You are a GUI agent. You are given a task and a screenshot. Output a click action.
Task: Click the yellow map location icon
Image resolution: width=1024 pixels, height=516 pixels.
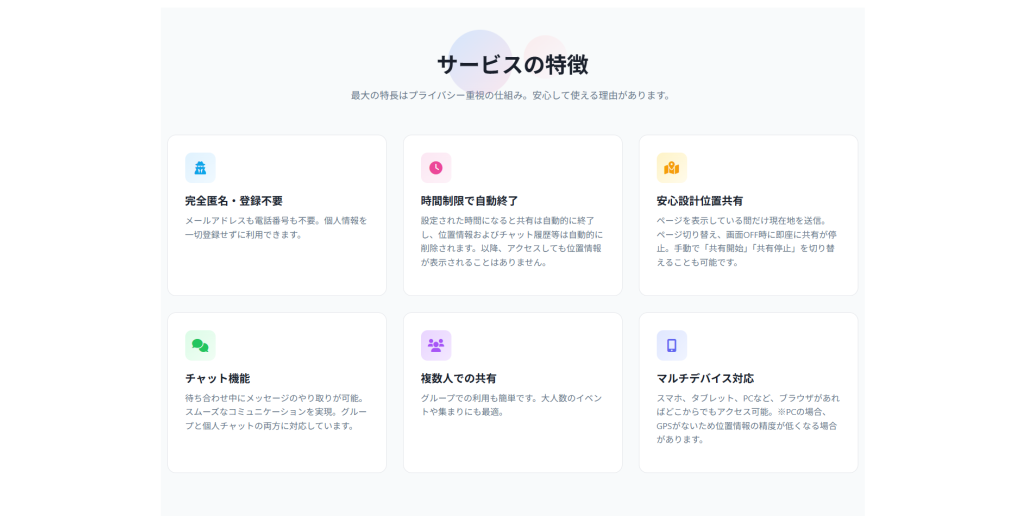pos(672,168)
